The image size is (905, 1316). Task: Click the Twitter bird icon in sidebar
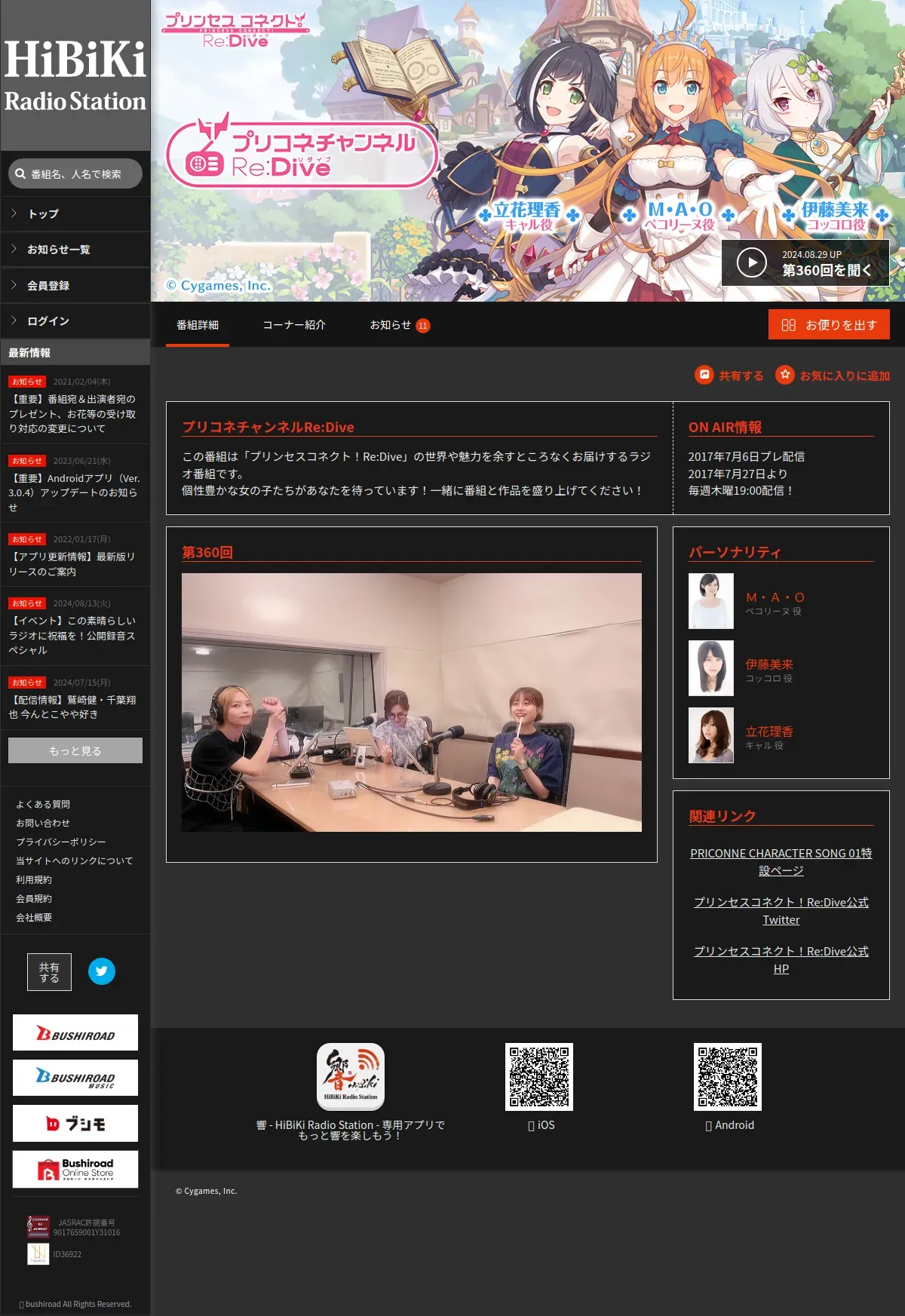coord(102,971)
